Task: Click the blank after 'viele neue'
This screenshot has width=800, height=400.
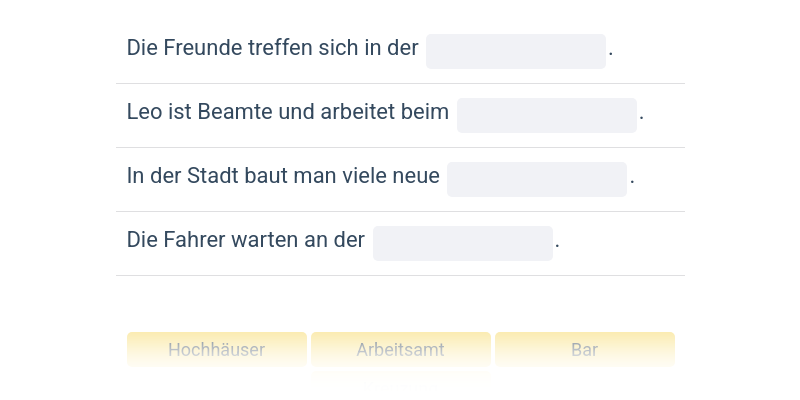Action: coord(536,179)
